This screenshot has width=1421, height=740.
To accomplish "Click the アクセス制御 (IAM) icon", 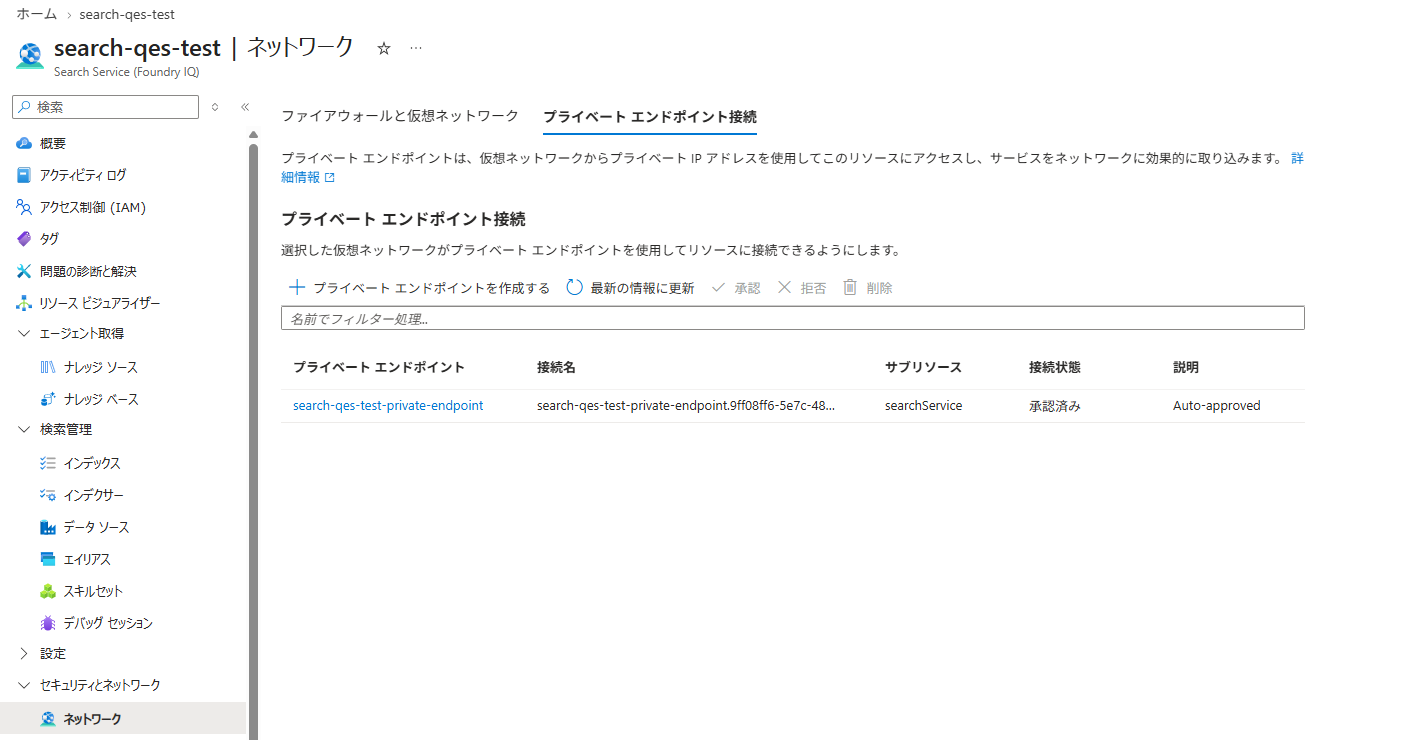I will pyautogui.click(x=25, y=207).
